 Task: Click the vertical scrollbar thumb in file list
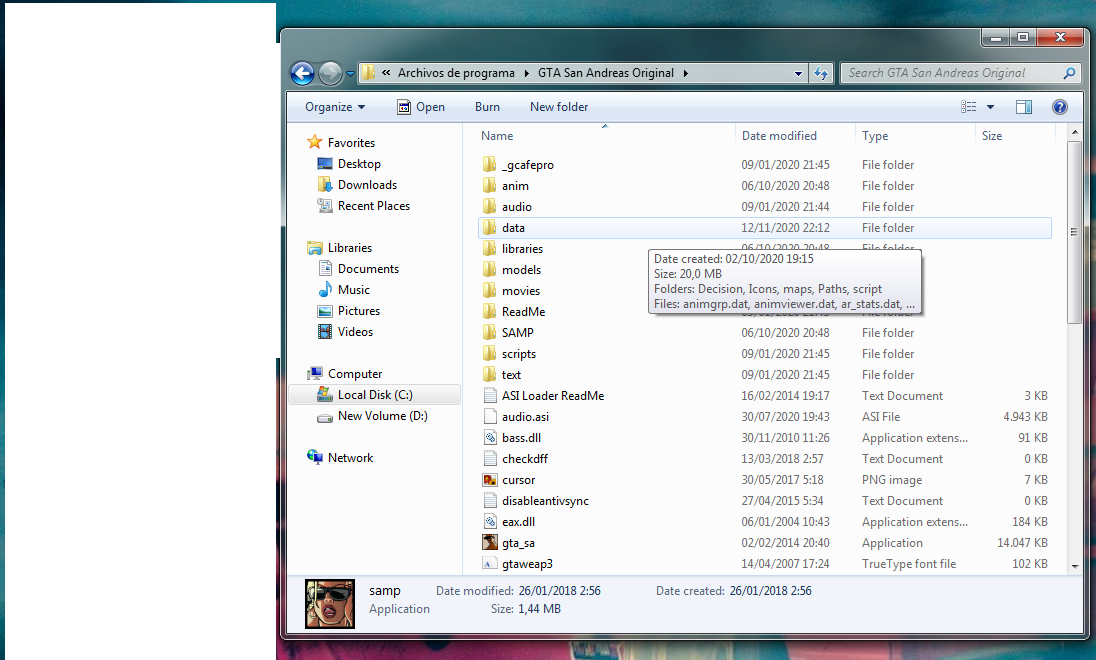[x=1074, y=232]
